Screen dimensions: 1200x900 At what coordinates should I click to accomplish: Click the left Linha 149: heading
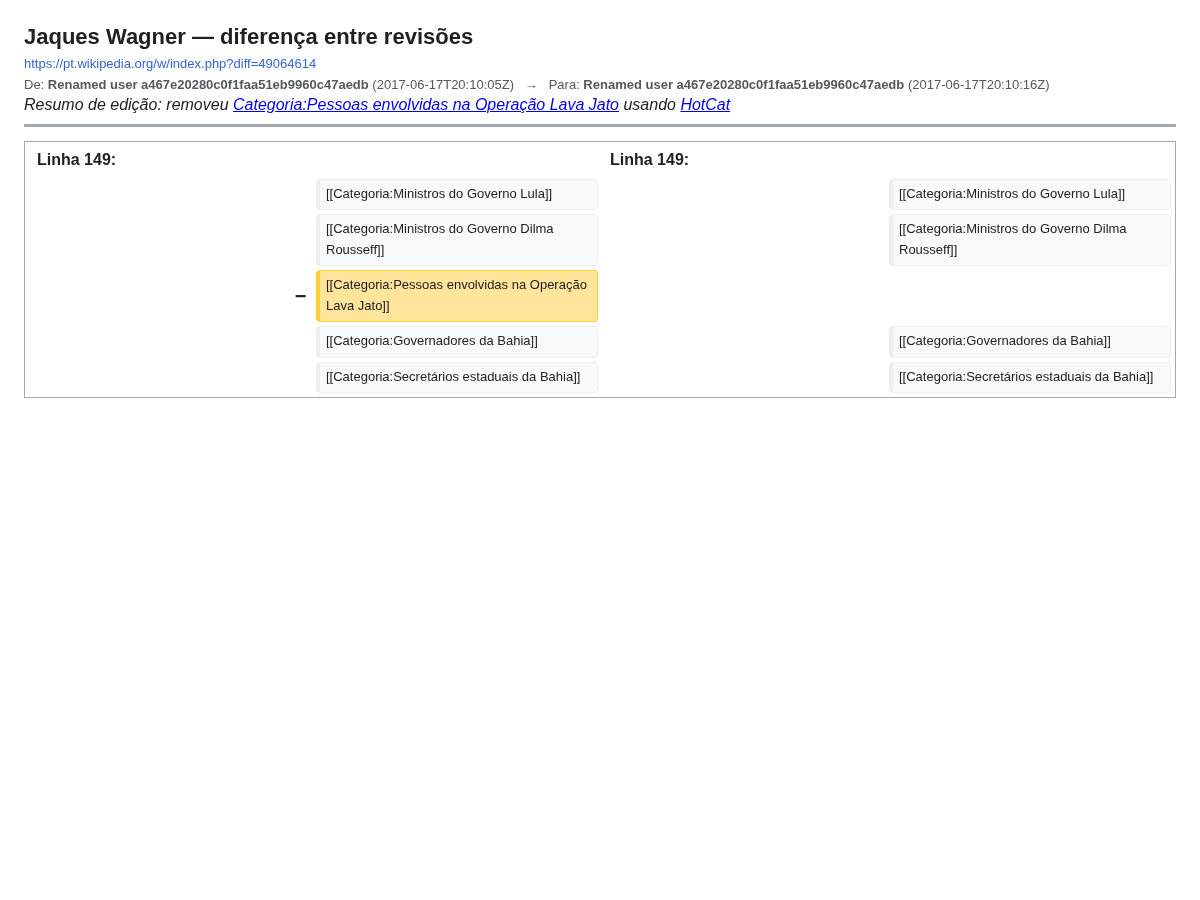[77, 160]
